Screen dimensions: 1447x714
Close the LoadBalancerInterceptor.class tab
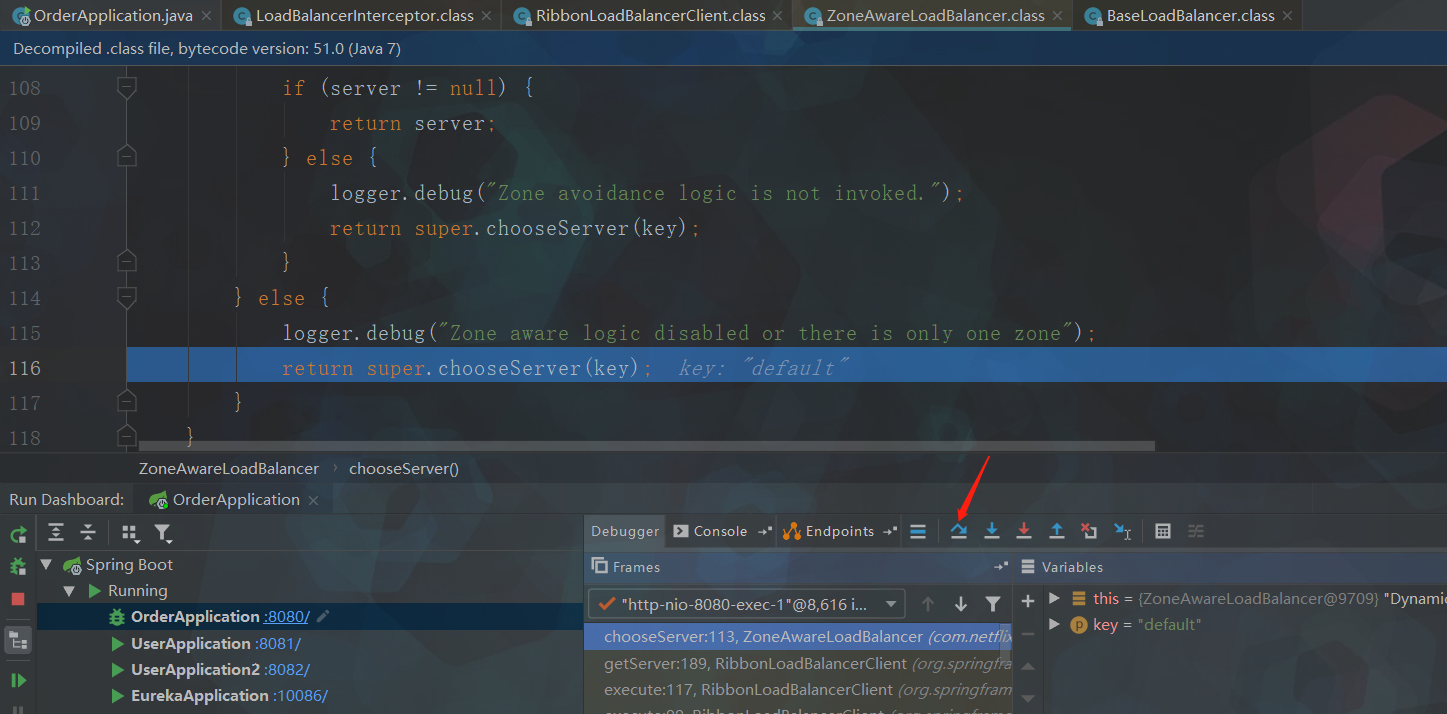coord(486,16)
